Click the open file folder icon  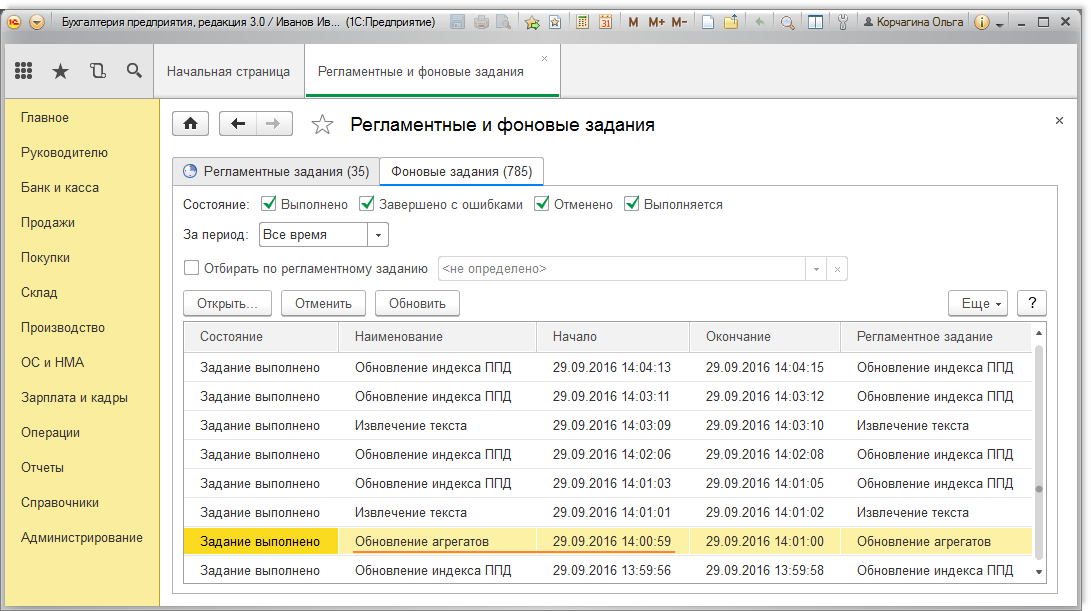[x=731, y=22]
